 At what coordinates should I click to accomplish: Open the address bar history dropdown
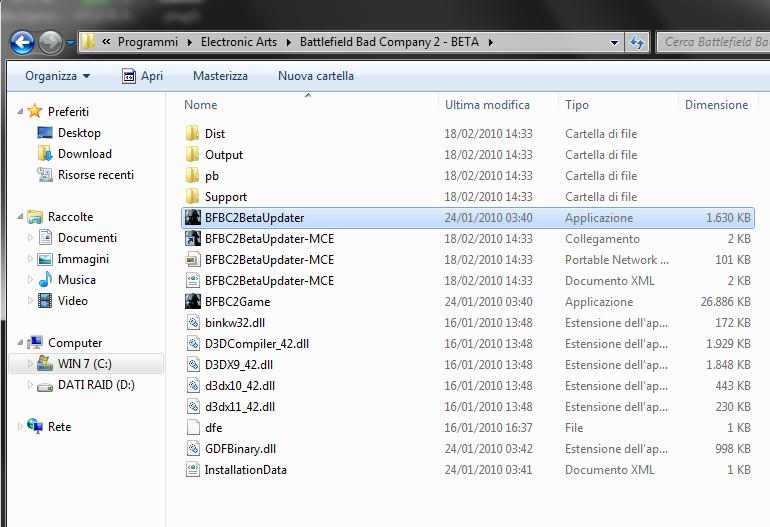614,43
